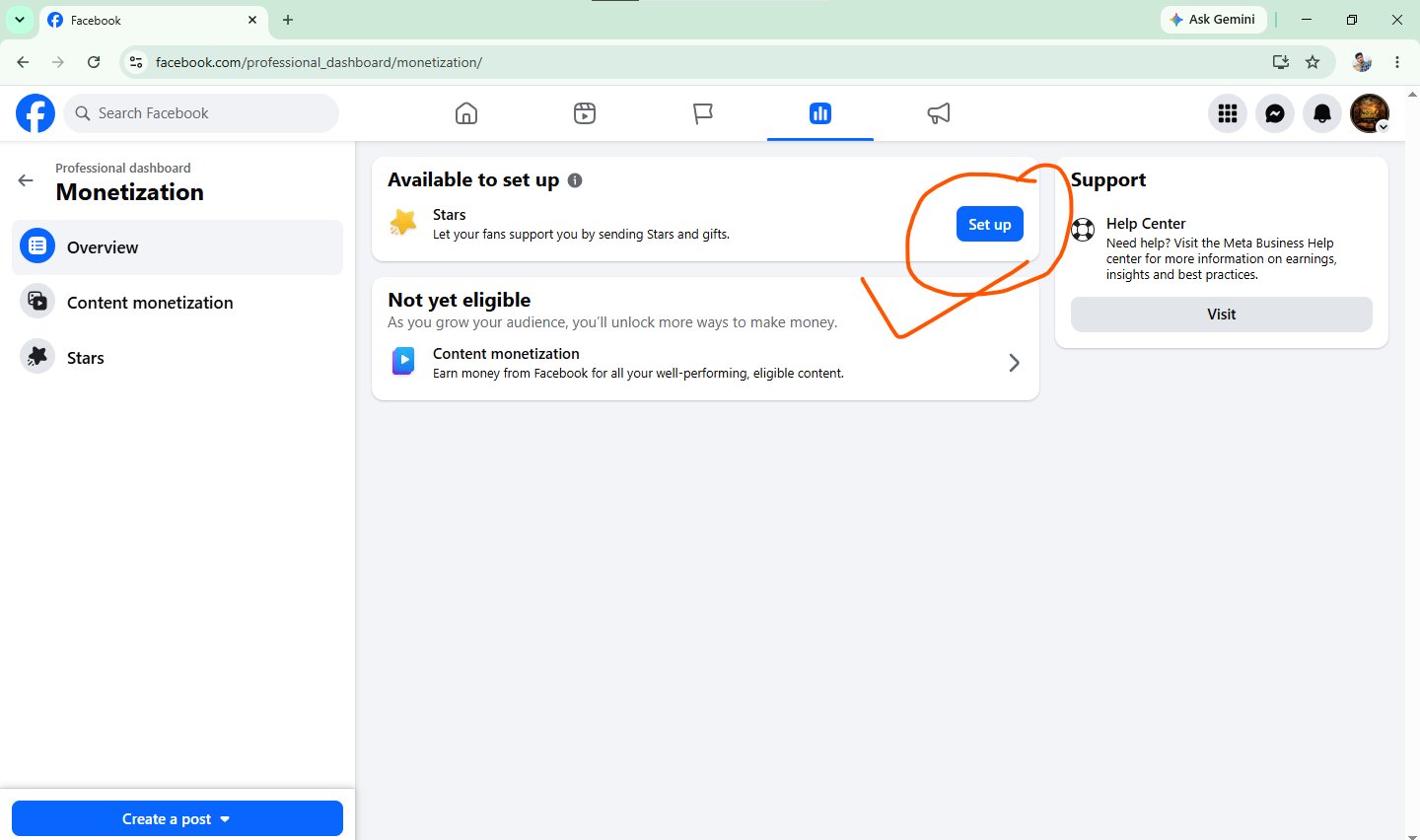Viewport: 1420px width, 840px height.
Task: Open a new browser tab
Action: [x=288, y=20]
